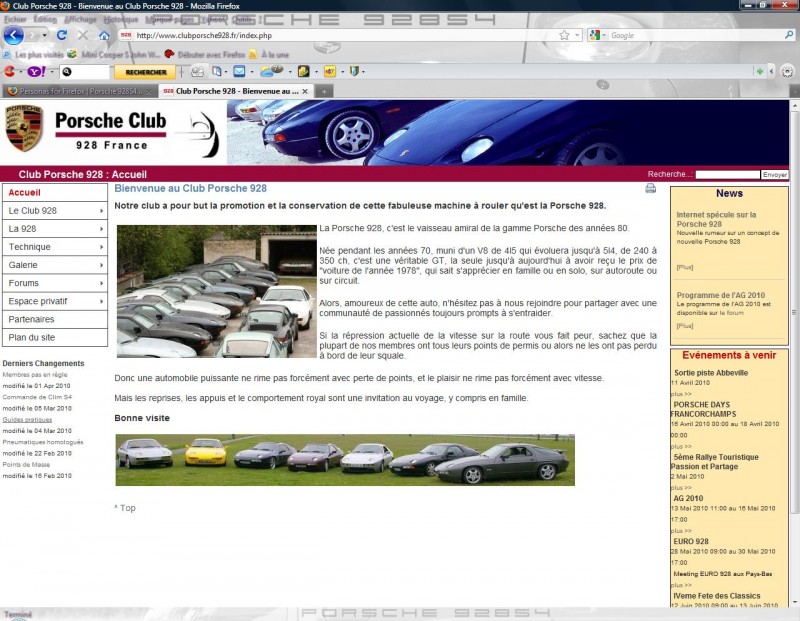Open the search engine selector dropdown
Viewport: 800px width, 621px height.
604,35
